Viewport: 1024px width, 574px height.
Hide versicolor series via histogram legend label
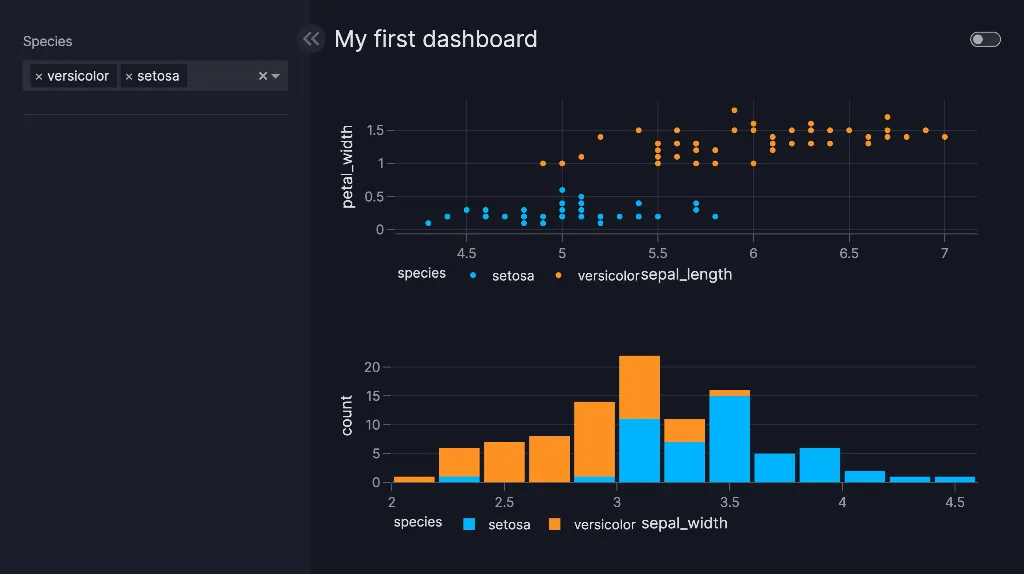(605, 525)
